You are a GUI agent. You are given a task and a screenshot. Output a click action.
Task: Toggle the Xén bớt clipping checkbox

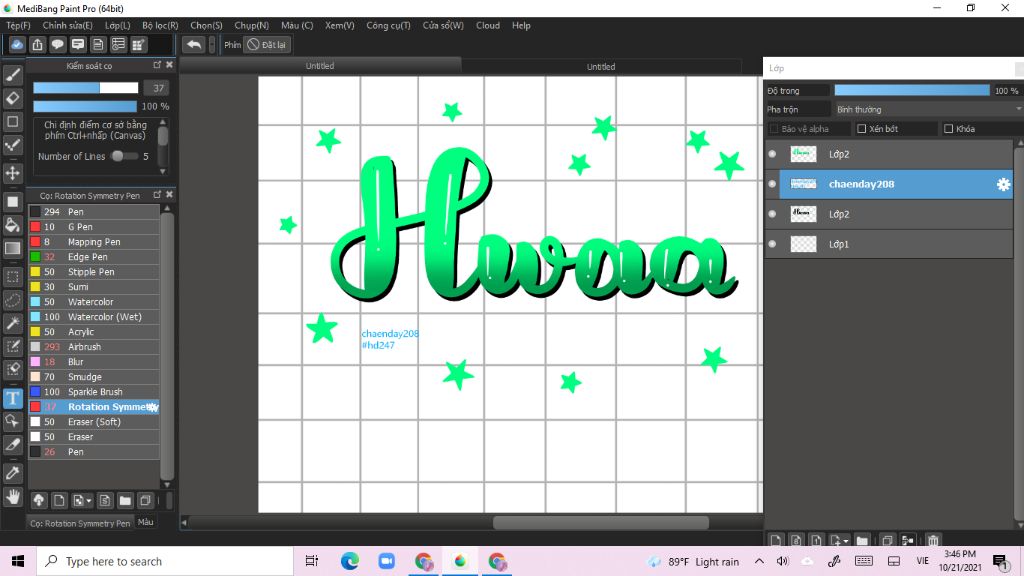click(861, 129)
